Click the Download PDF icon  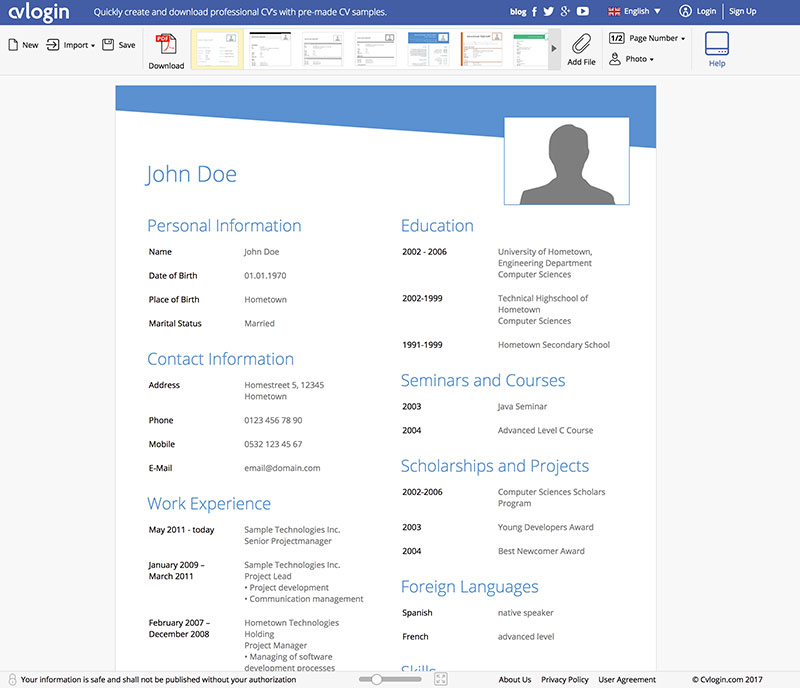[166, 45]
